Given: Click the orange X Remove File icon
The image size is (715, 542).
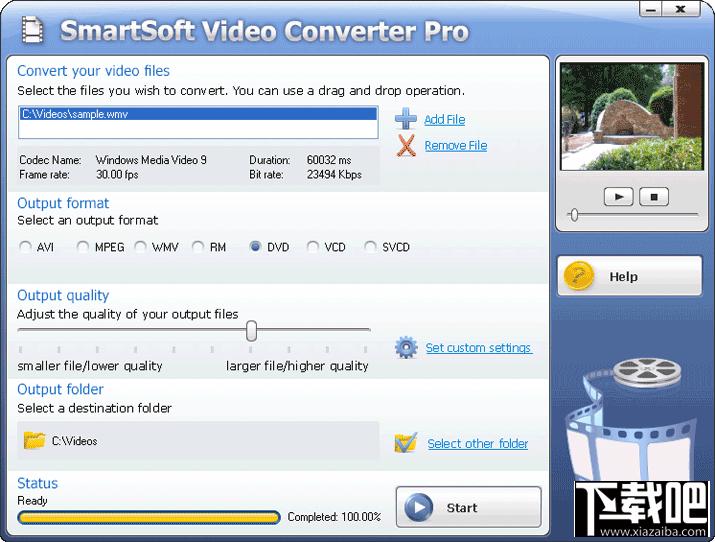Looking at the screenshot, I should pos(405,145).
